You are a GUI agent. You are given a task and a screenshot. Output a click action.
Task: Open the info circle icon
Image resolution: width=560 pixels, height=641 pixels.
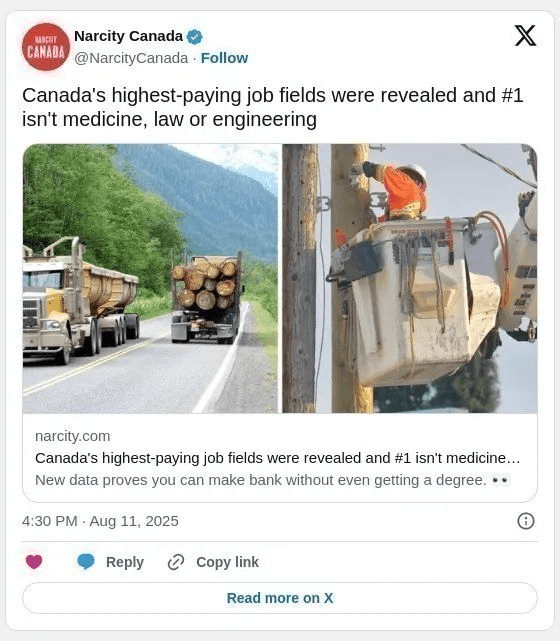pyautogui.click(x=526, y=521)
